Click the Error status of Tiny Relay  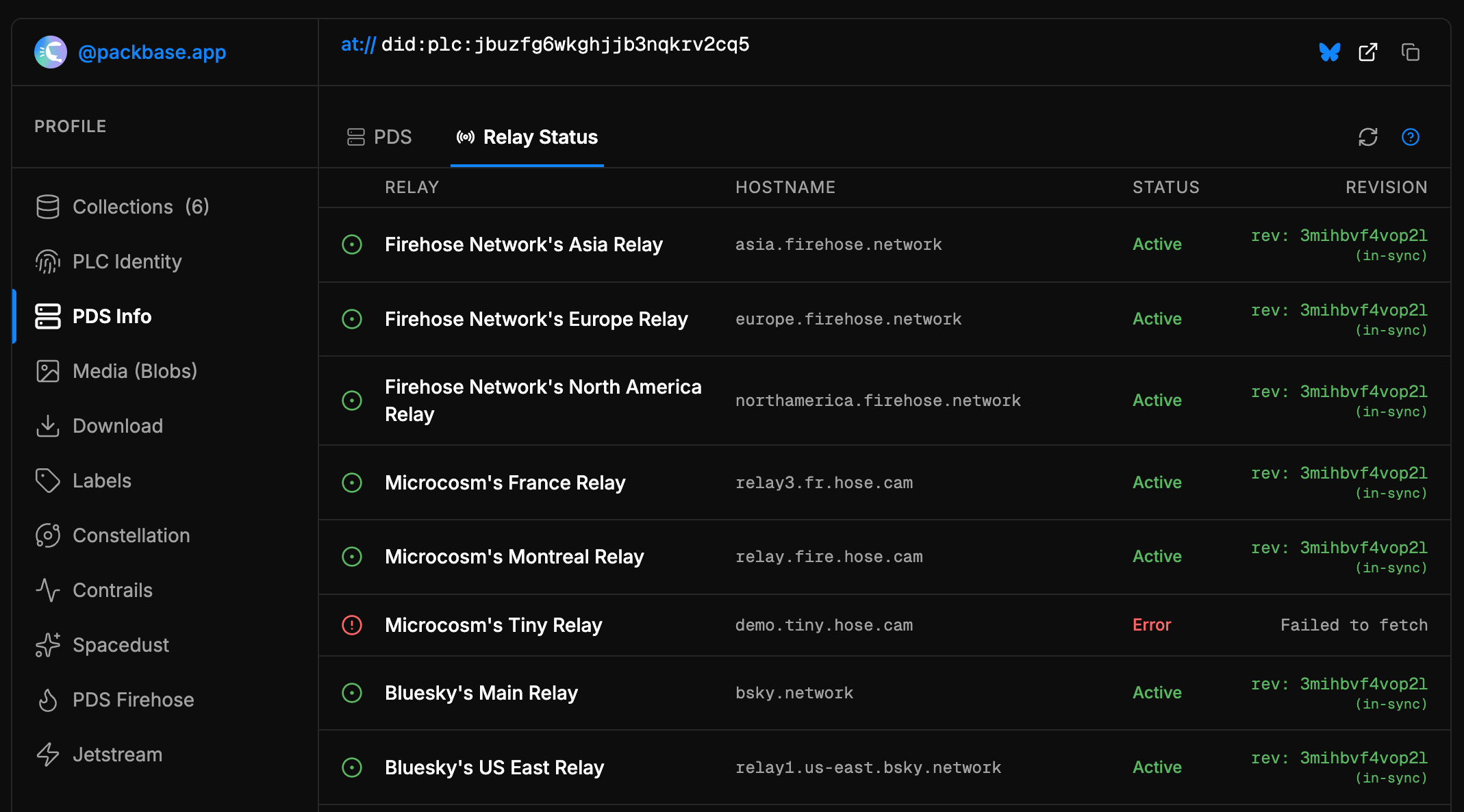pos(1152,625)
